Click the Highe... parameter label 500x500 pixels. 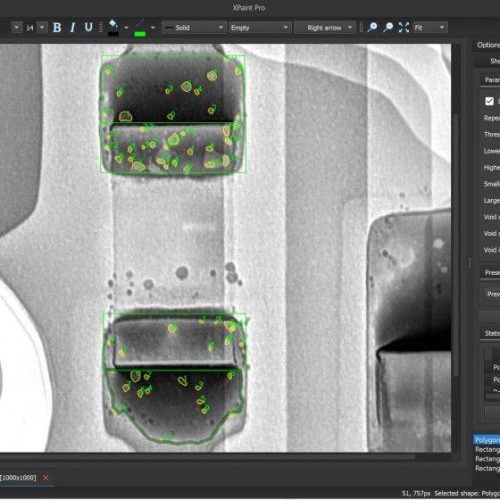point(492,167)
